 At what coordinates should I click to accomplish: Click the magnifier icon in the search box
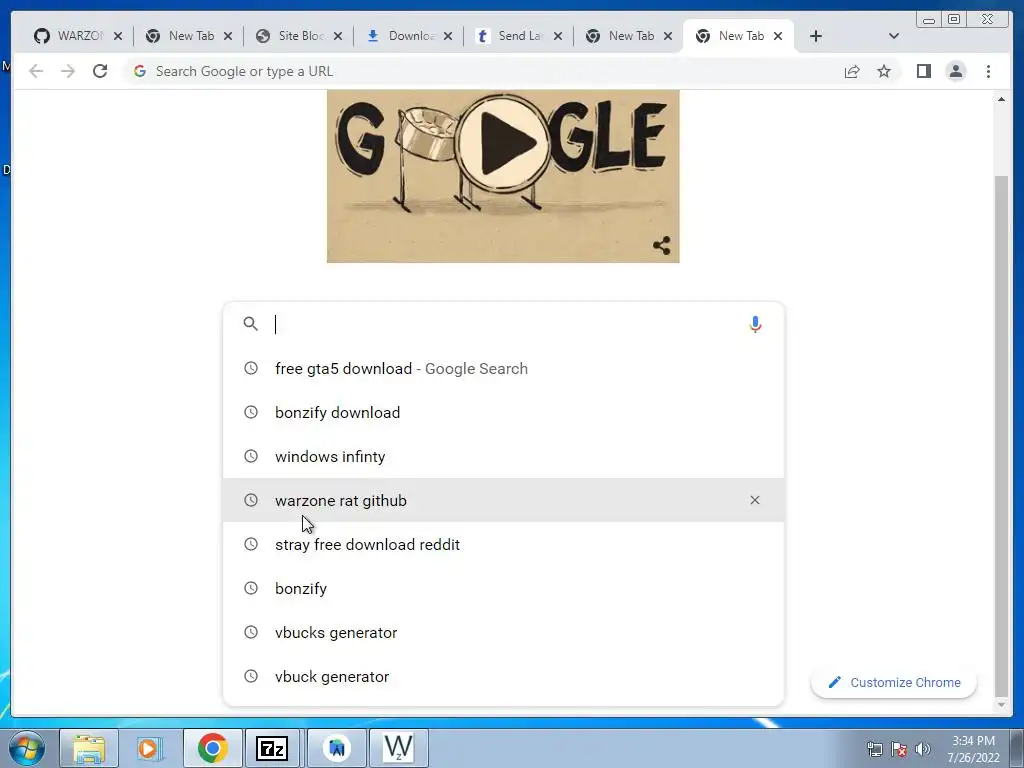click(x=250, y=324)
